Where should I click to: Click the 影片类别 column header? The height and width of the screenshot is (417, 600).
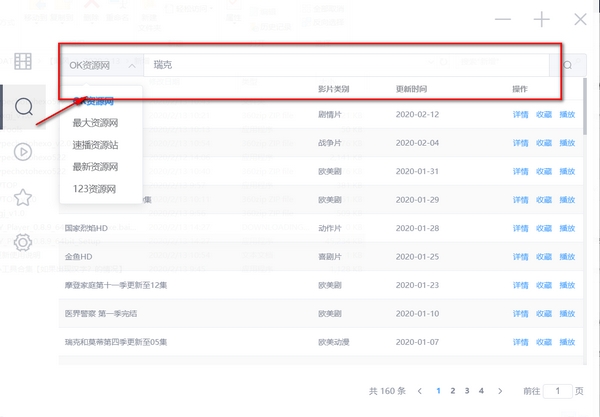[333, 89]
